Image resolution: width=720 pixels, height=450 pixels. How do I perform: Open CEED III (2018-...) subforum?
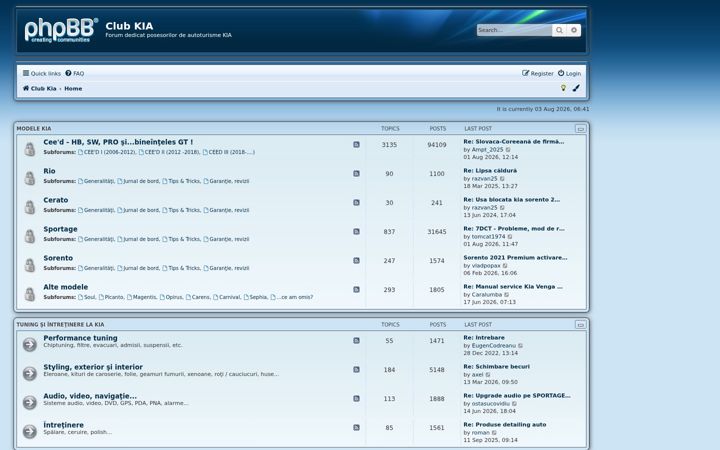[x=229, y=152]
